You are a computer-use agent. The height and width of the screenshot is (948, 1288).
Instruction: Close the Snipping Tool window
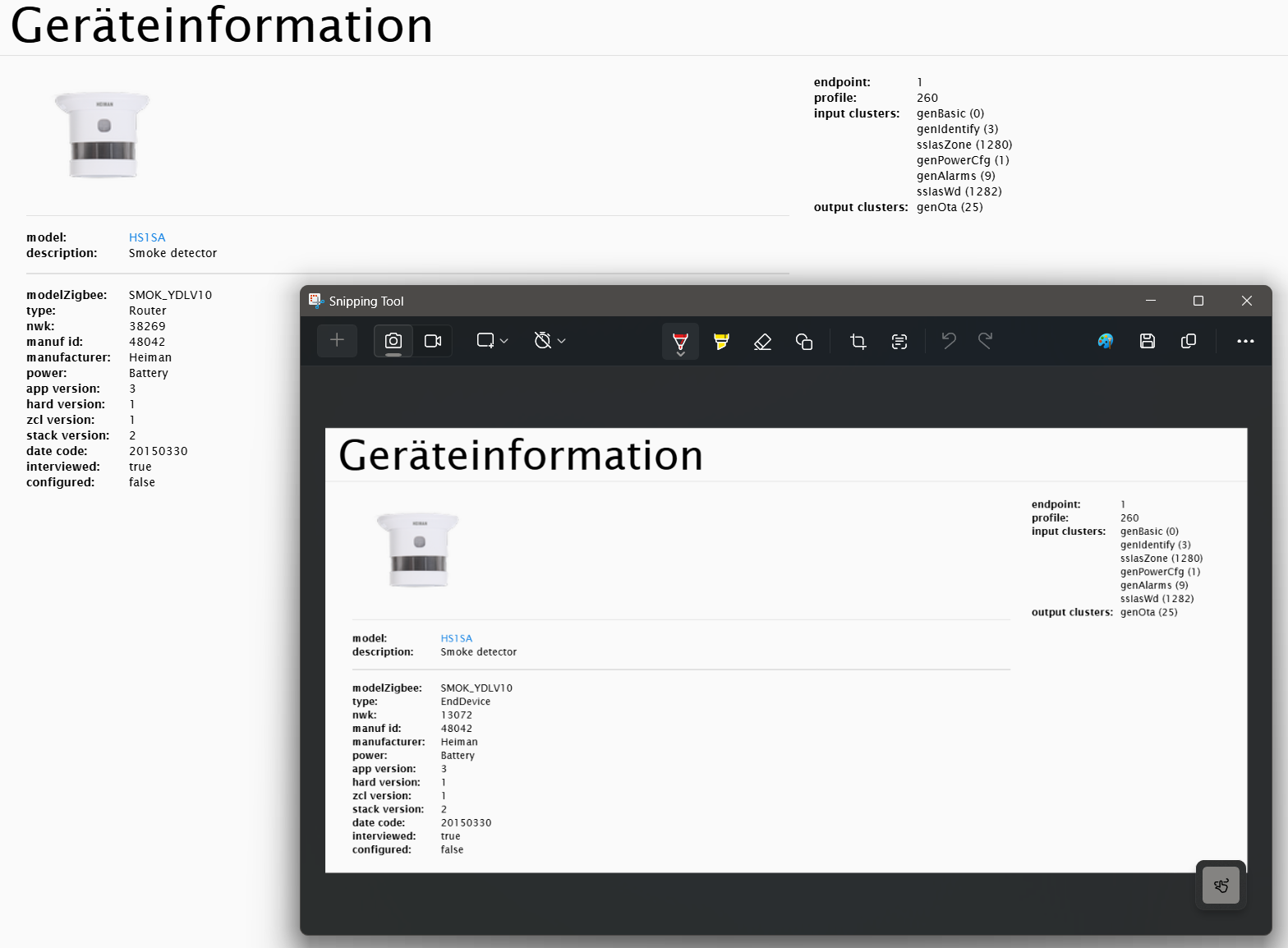[1247, 301]
